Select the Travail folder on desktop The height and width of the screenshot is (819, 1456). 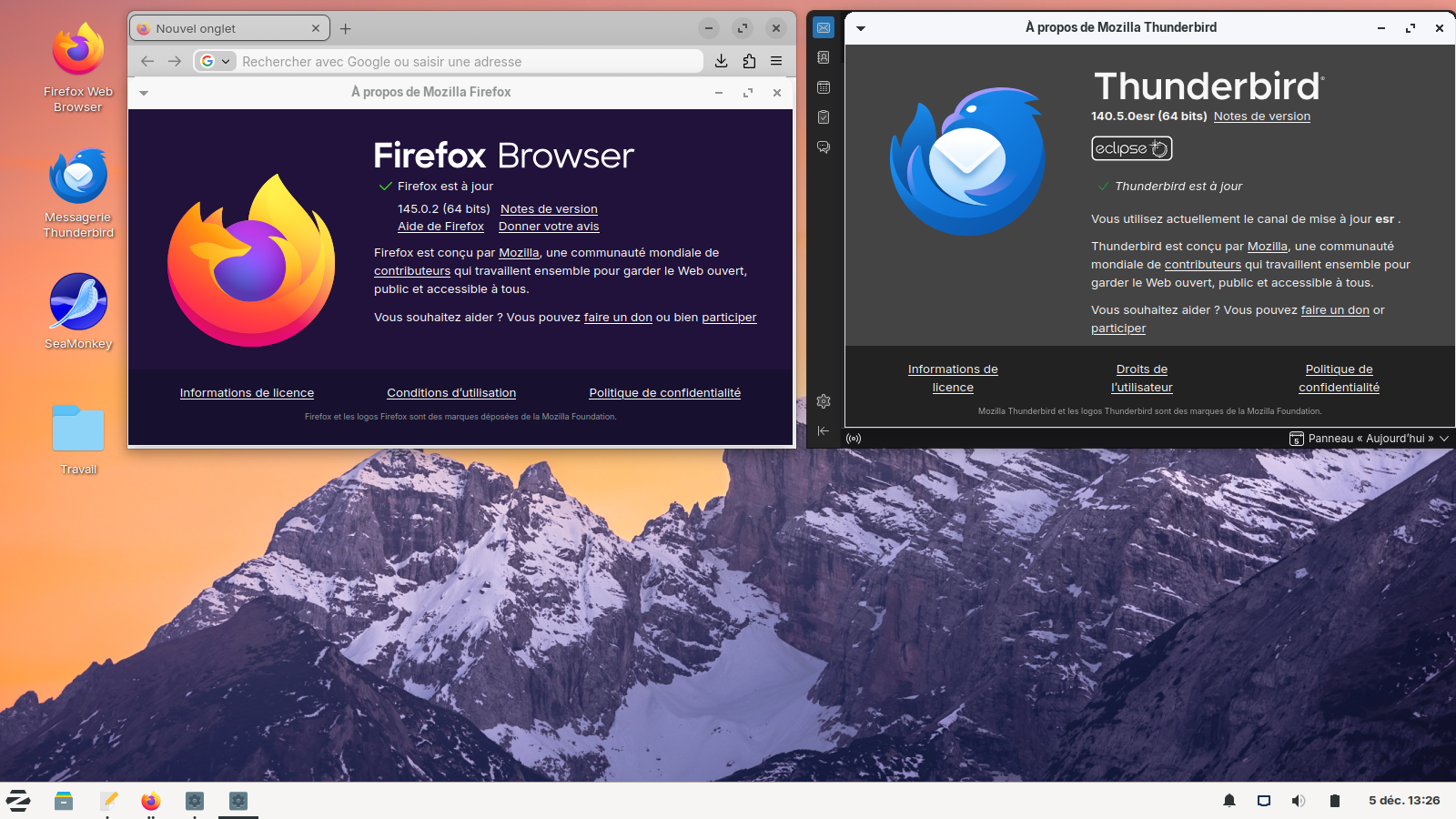[78, 440]
